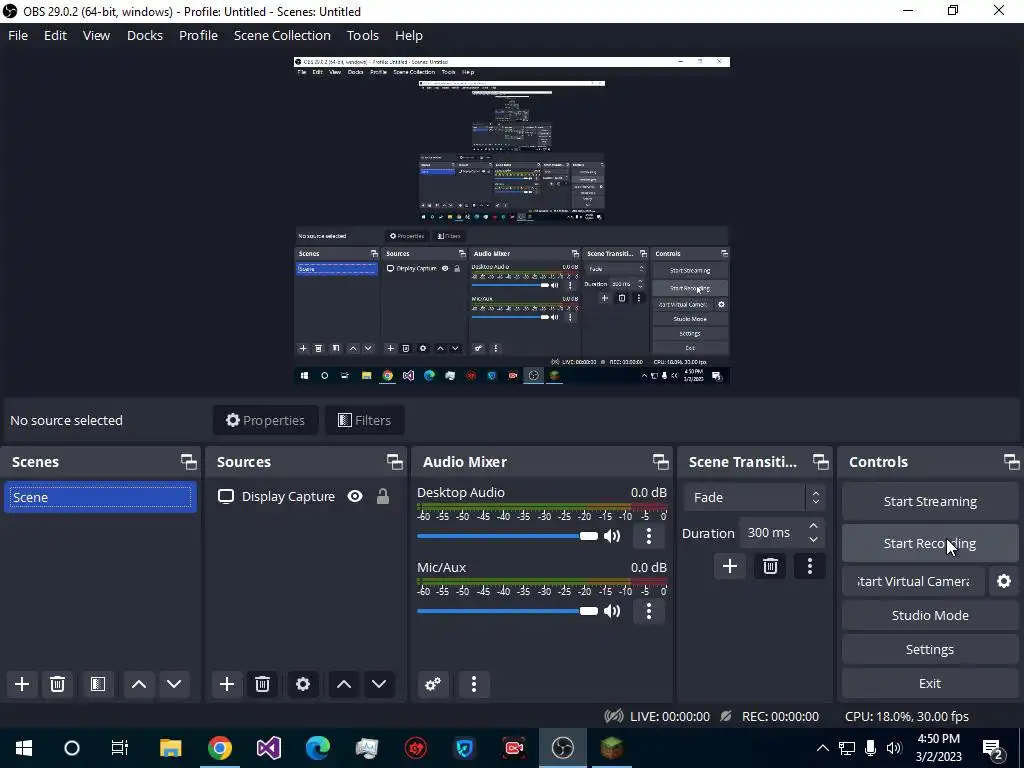Open Google Chrome from taskbar
The image size is (1024, 768).
click(219, 748)
